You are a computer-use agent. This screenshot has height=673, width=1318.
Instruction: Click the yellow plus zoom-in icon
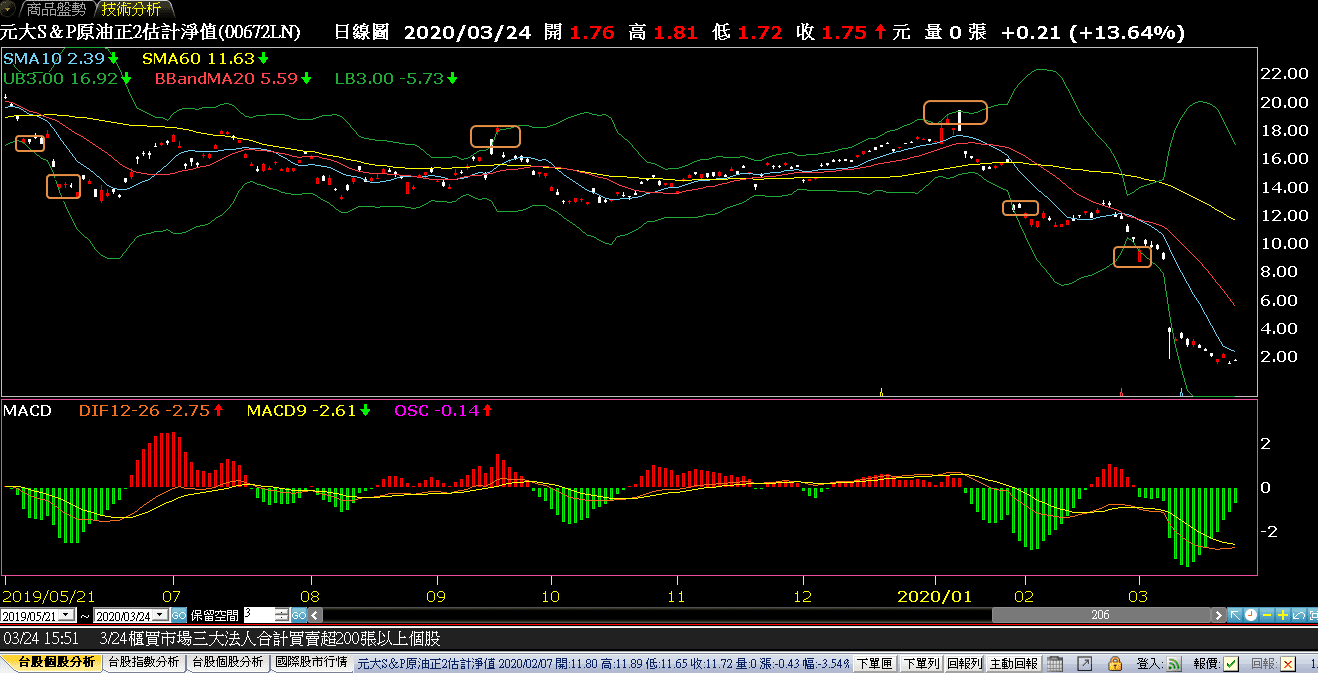point(1283,615)
